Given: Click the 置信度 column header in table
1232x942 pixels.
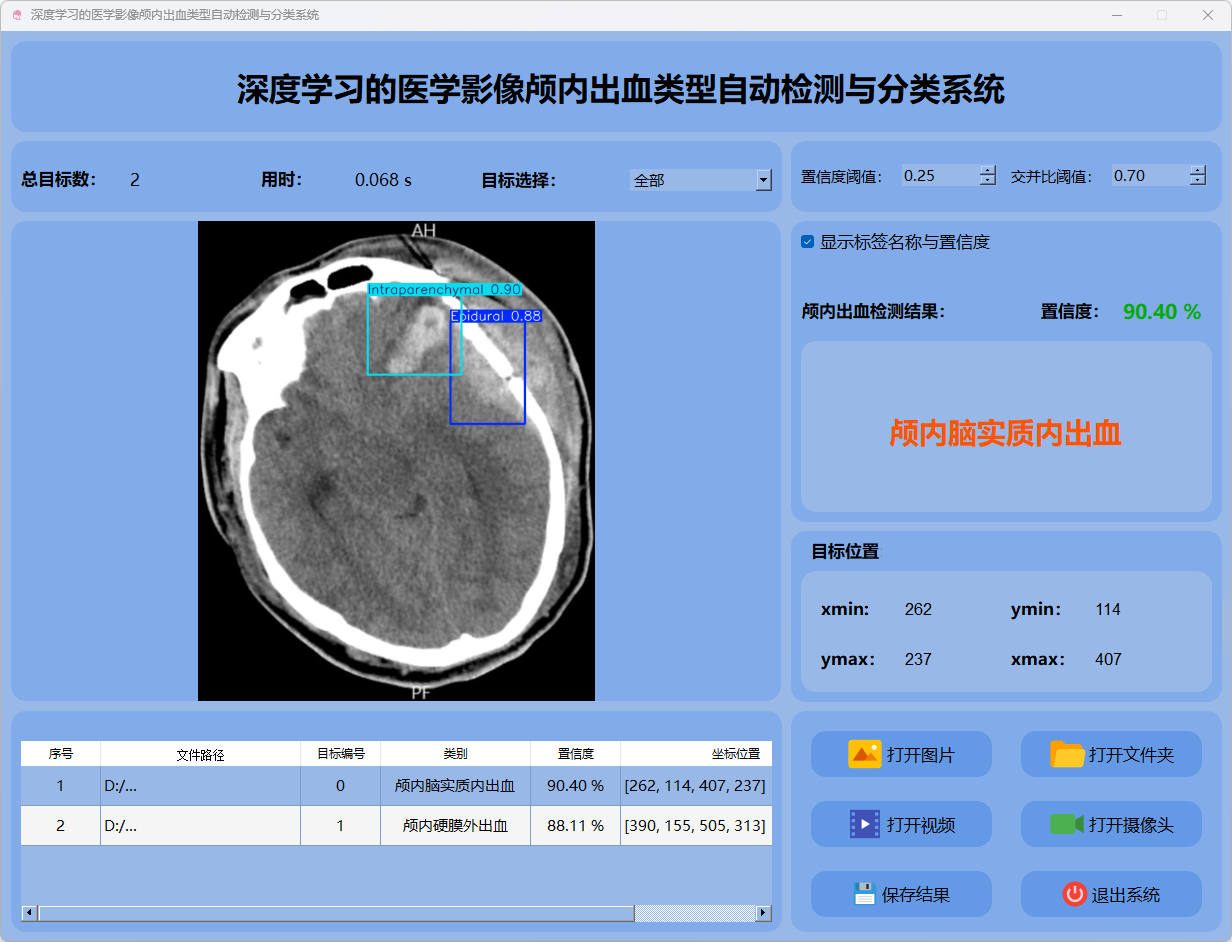Looking at the screenshot, I should 576,754.
